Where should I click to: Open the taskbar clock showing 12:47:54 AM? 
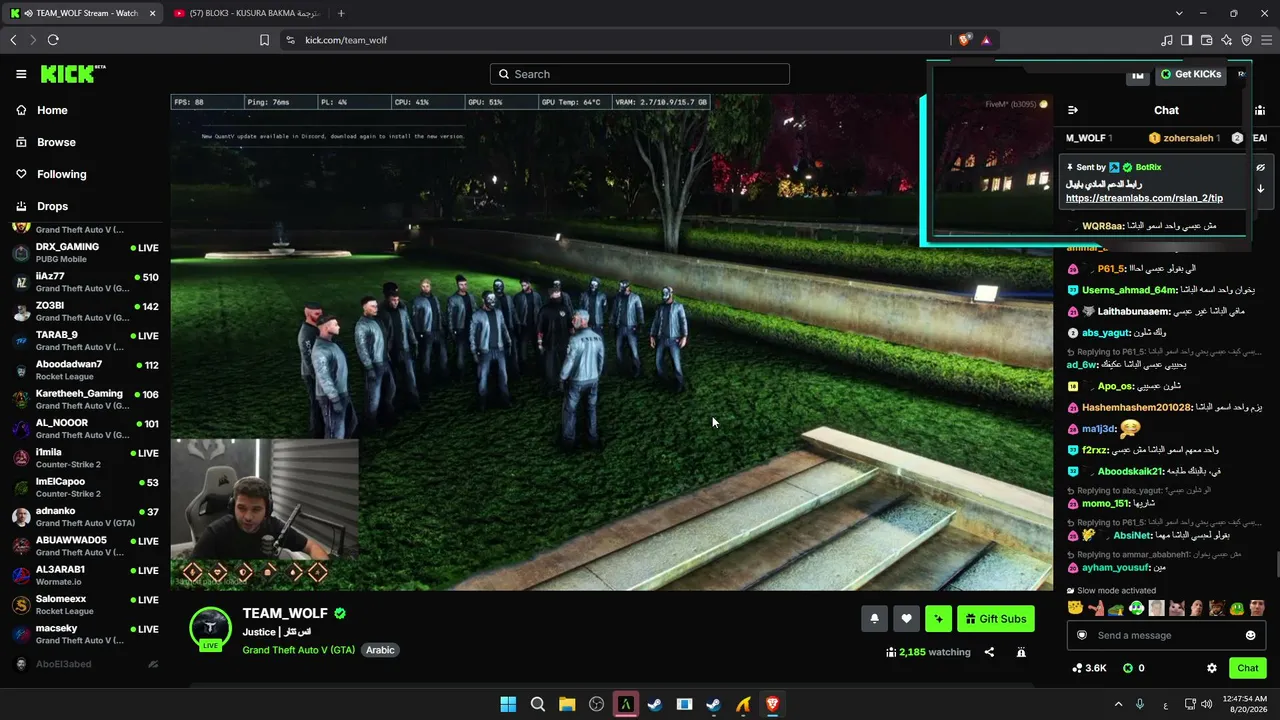(x=1245, y=704)
